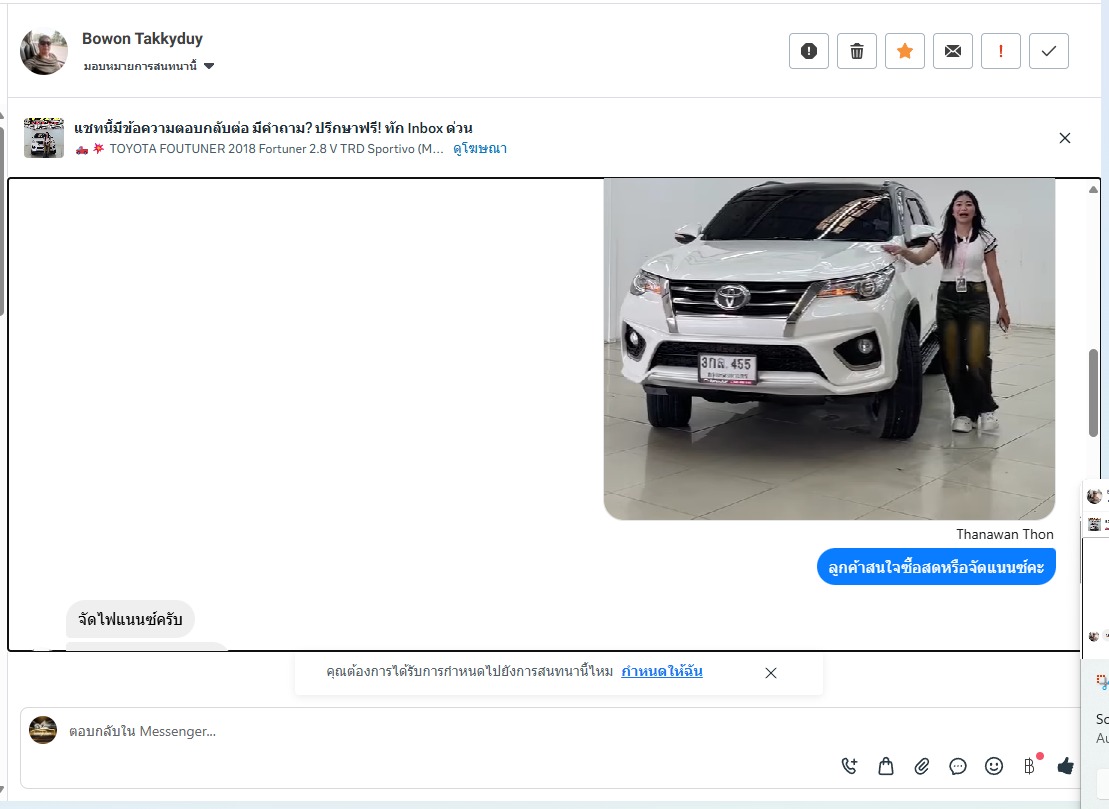Click the chat scroll up arrow
Viewport: 1109px width, 809px height.
(x=1093, y=189)
